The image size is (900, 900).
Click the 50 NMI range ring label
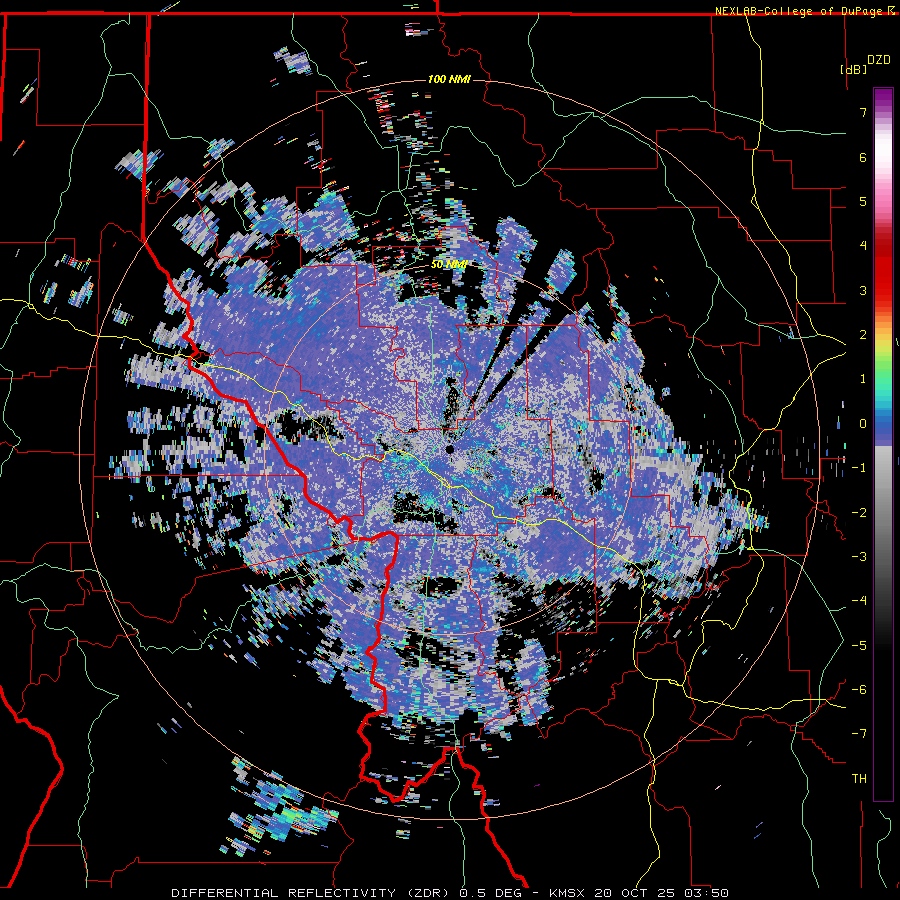click(x=448, y=264)
